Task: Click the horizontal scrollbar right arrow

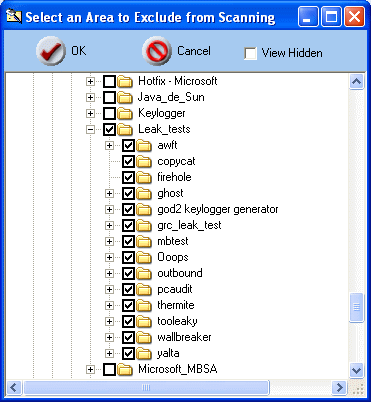Action: (x=339, y=387)
